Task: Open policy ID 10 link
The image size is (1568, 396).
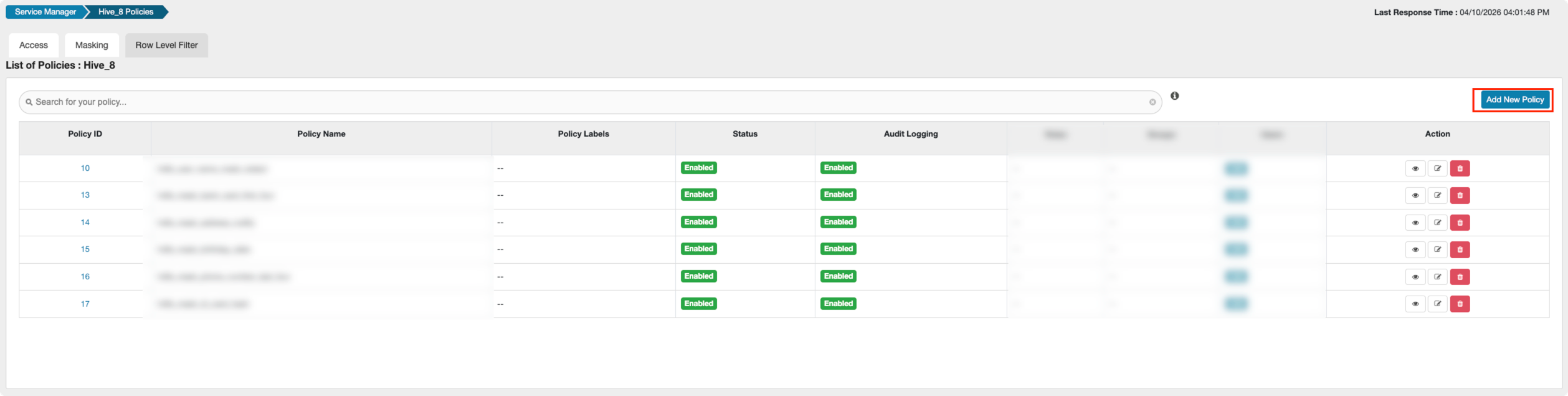Action: (x=85, y=168)
